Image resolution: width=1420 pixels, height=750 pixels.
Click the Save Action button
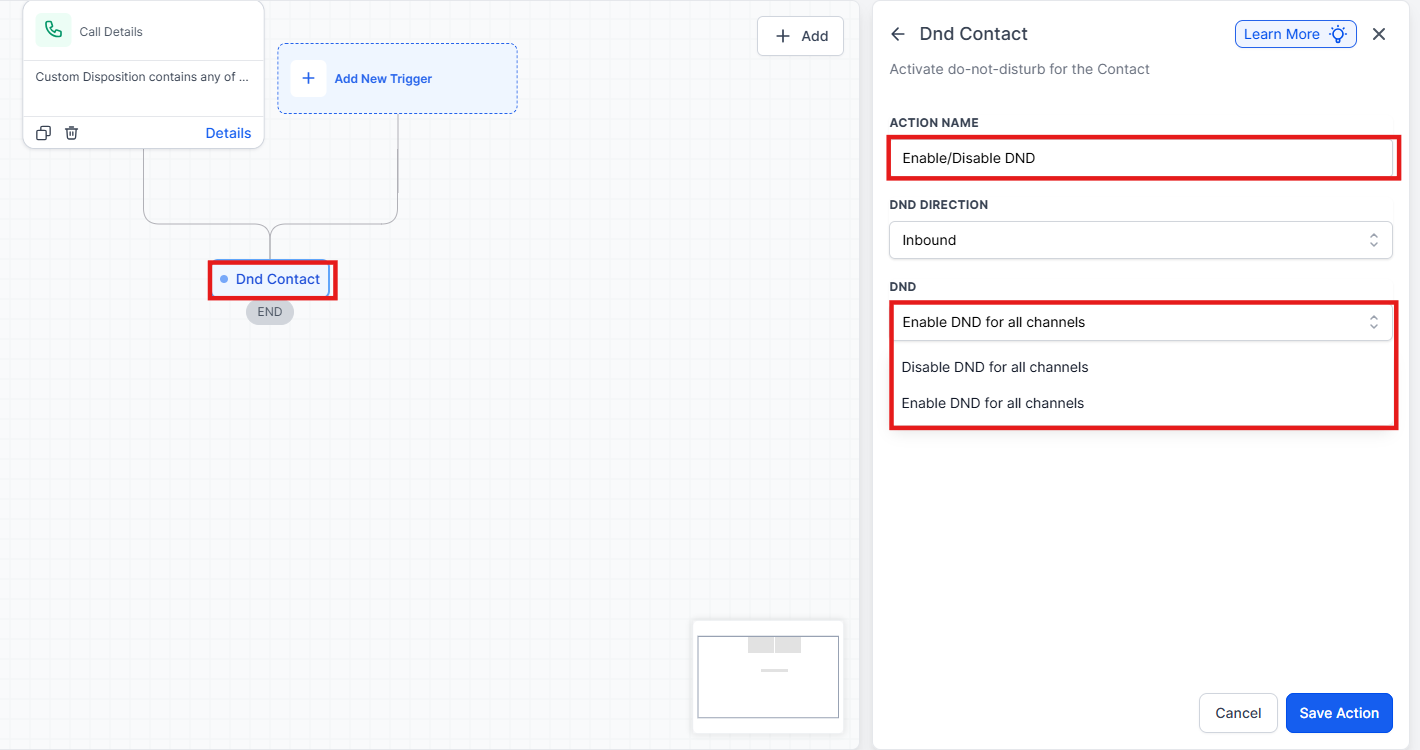point(1339,713)
